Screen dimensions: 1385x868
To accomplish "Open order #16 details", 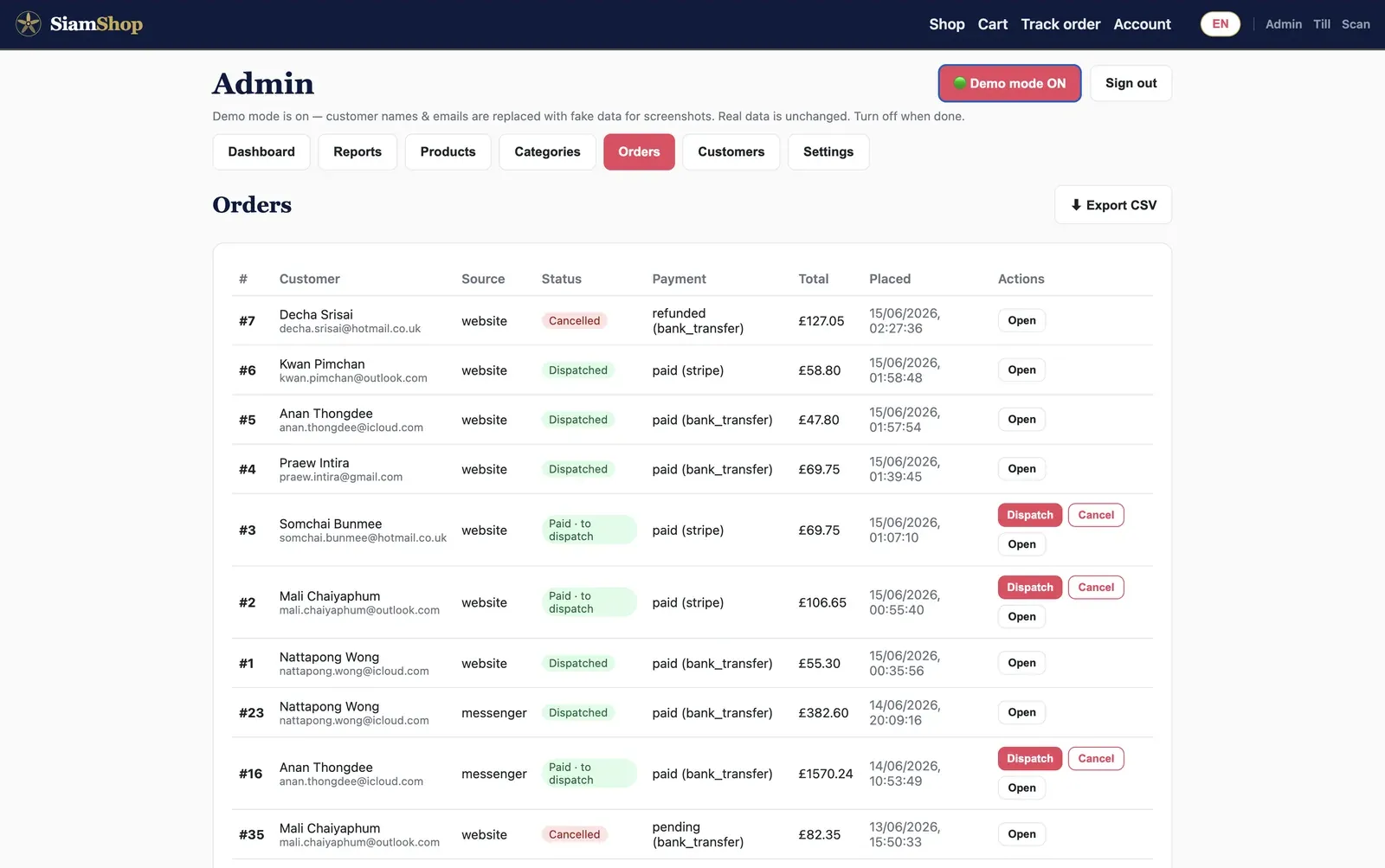I will [1021, 788].
